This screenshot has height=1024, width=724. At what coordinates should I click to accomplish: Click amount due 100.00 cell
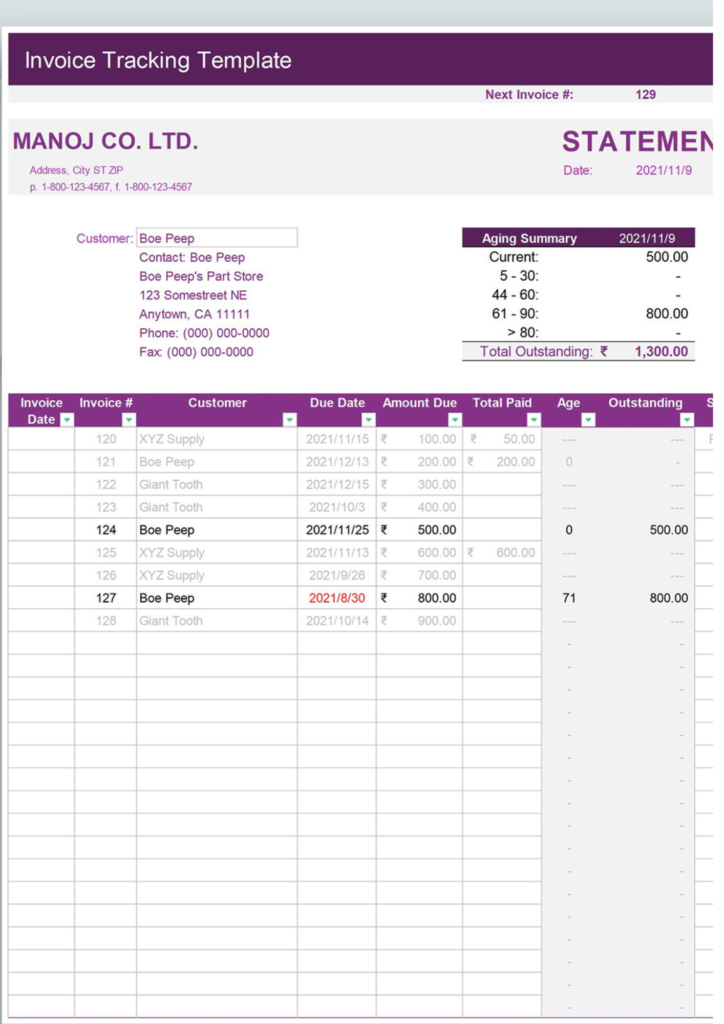(x=420, y=439)
